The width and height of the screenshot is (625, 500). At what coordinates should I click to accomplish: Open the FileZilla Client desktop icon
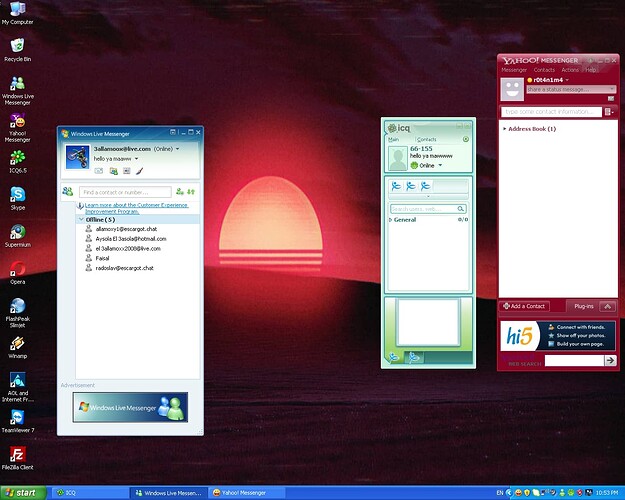pyautogui.click(x=18, y=458)
